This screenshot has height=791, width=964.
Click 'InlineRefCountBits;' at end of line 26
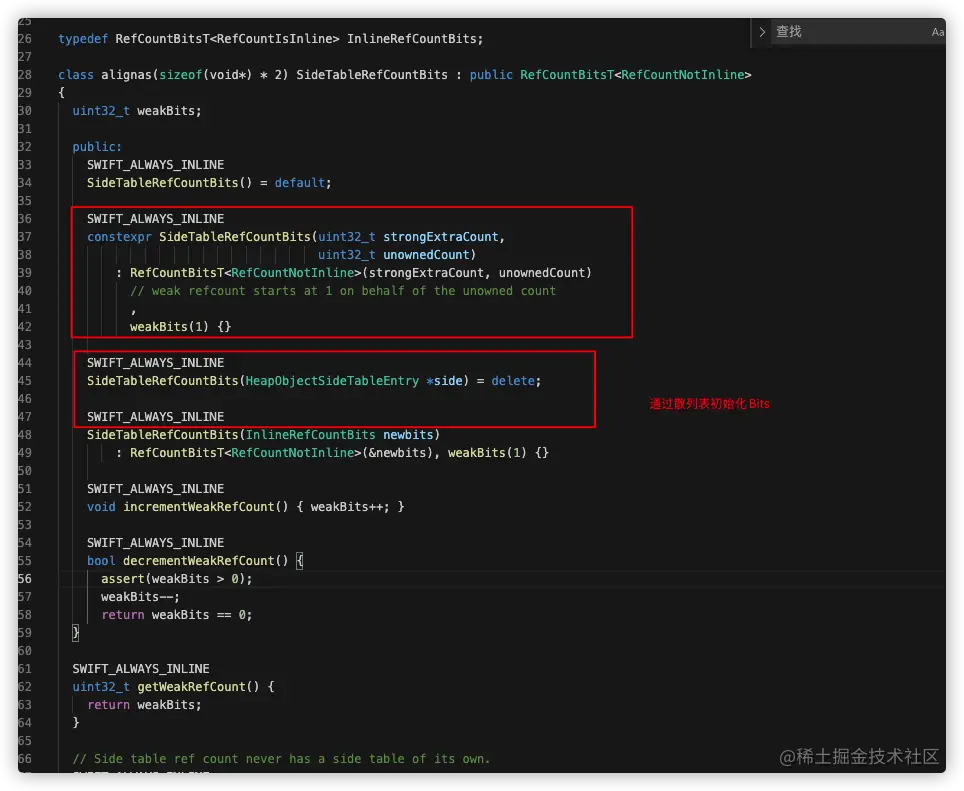coord(415,39)
